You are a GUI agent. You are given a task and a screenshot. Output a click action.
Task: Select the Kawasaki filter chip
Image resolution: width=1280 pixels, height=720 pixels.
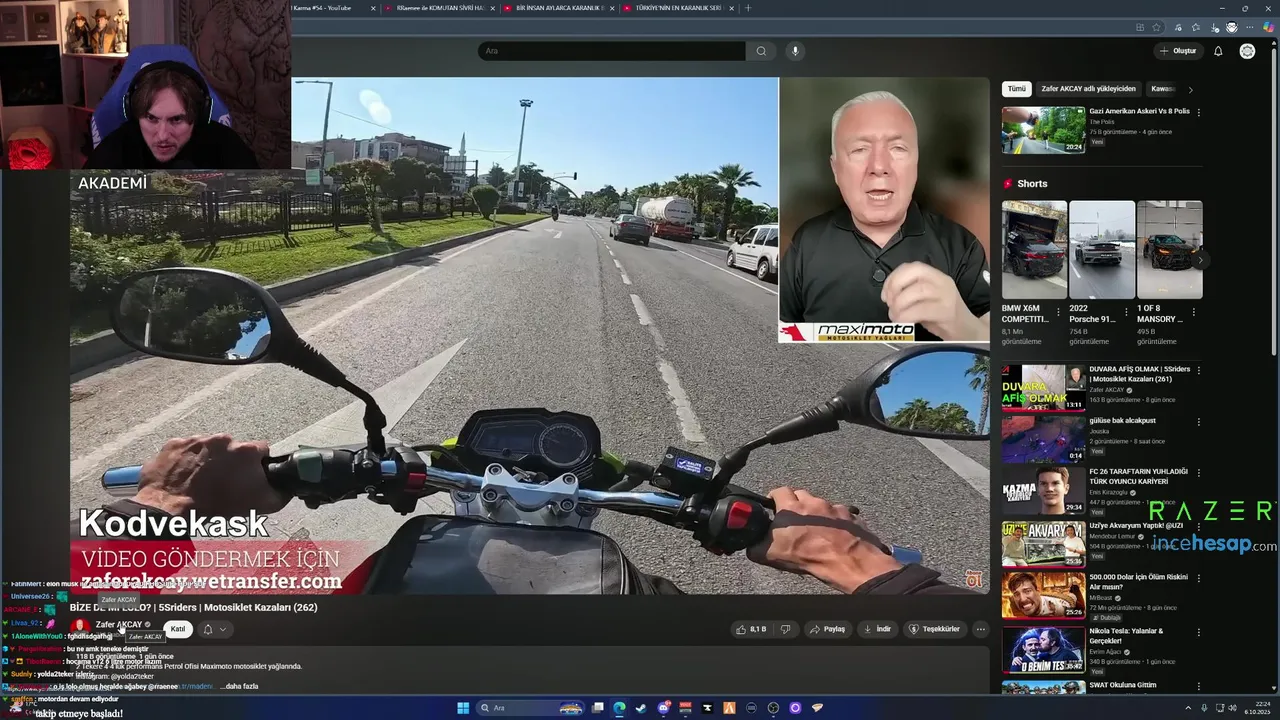point(1162,89)
